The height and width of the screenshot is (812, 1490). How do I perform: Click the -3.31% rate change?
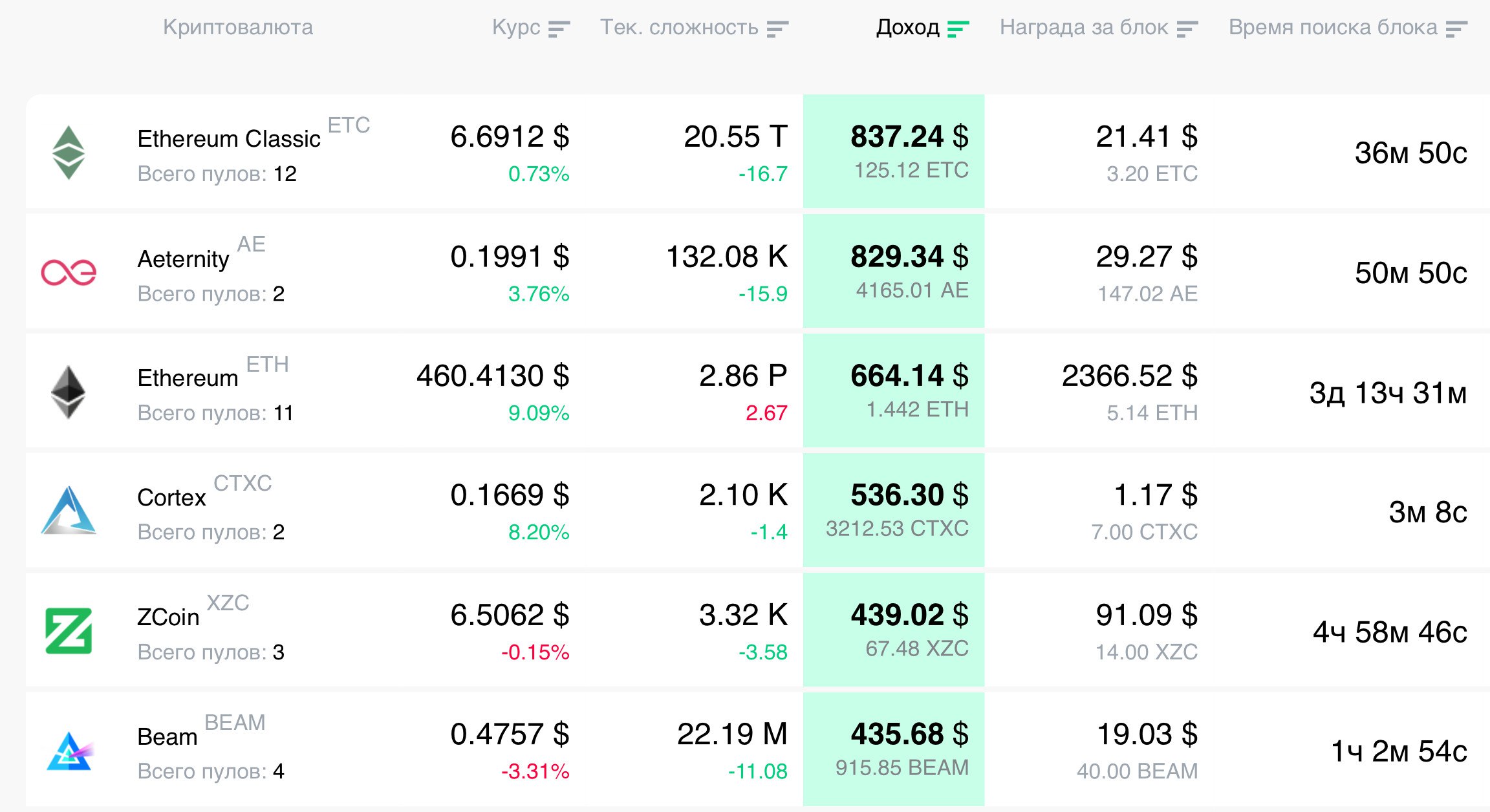tap(535, 771)
